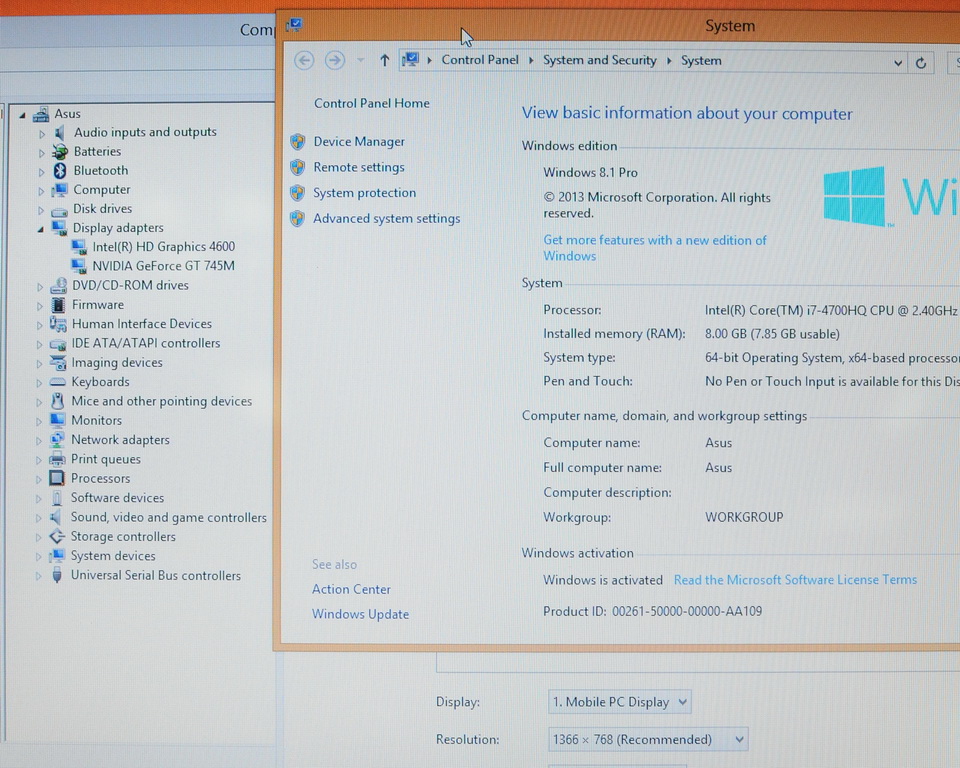The height and width of the screenshot is (768, 960).
Task: Open the recent locations dropdown arrow
Action: click(x=361, y=60)
